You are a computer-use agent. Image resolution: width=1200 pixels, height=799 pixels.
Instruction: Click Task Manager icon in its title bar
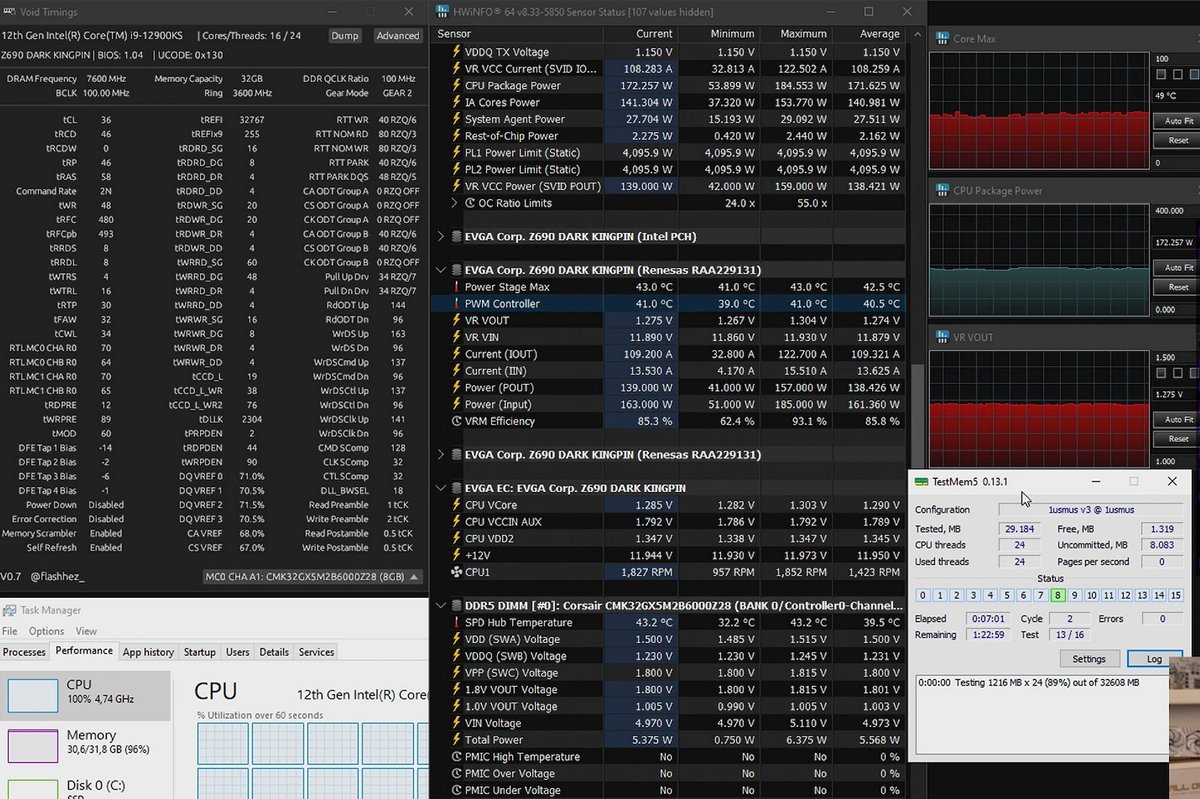(10, 610)
